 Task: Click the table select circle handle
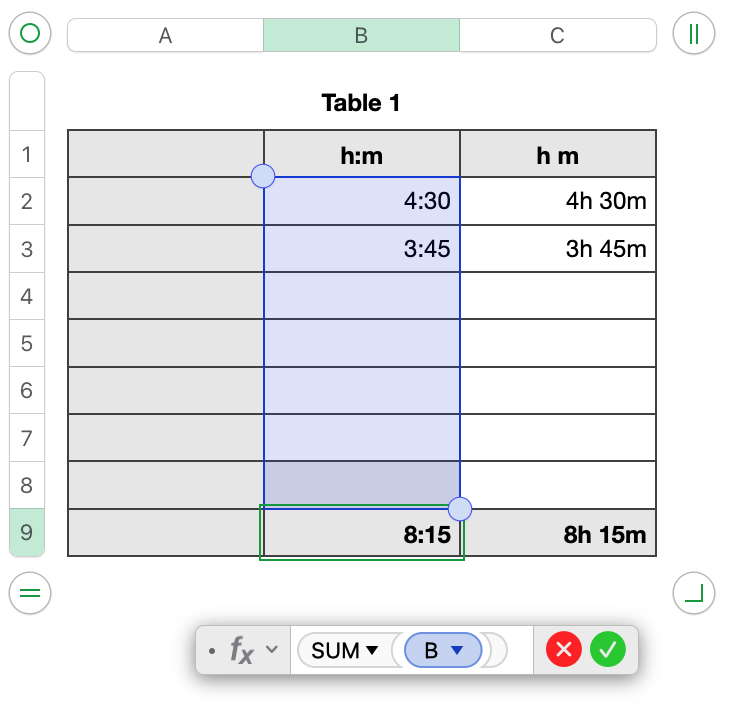30,34
